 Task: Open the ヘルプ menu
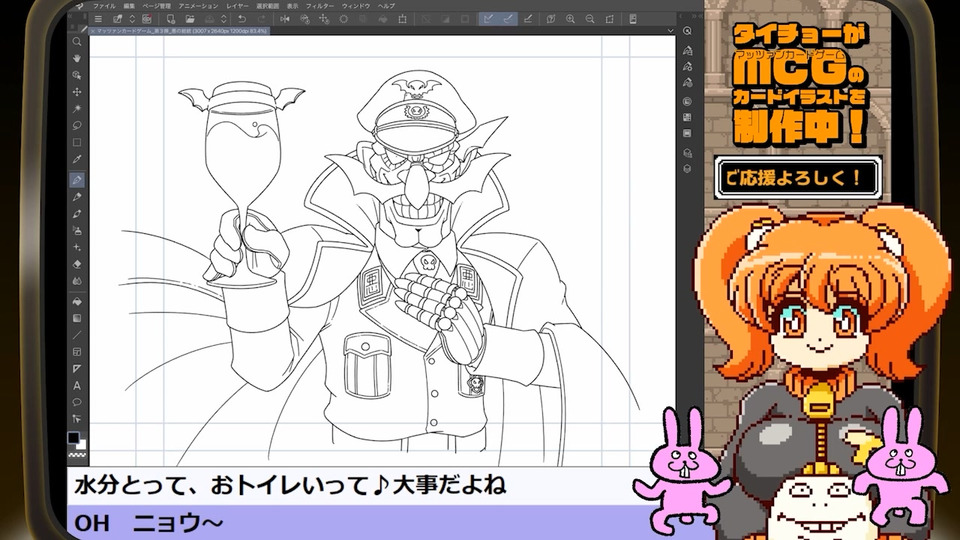386,6
